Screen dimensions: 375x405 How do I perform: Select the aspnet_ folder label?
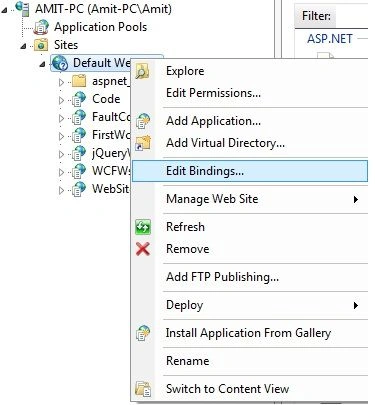[111, 81]
